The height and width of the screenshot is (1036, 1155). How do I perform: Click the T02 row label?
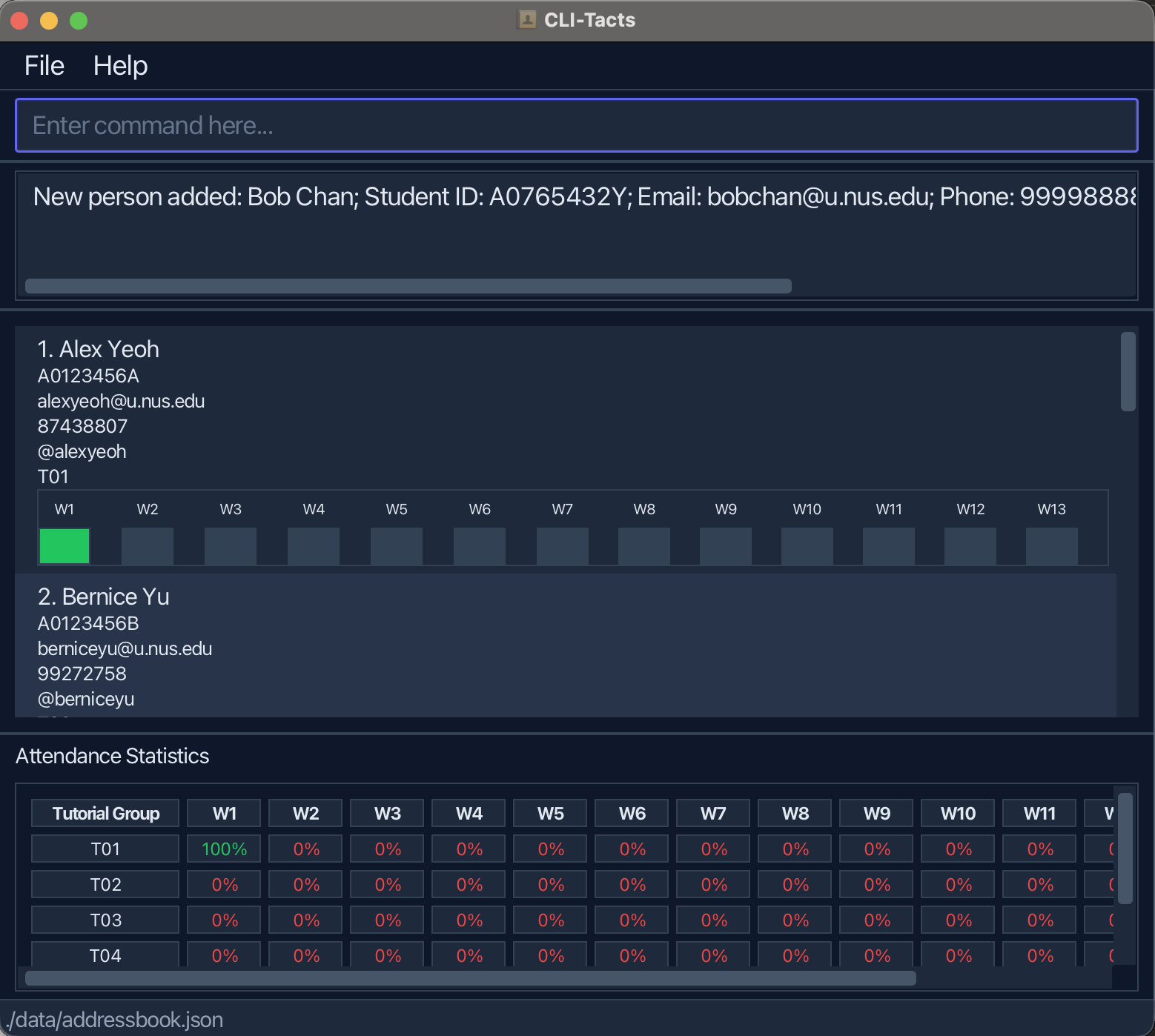tap(105, 885)
